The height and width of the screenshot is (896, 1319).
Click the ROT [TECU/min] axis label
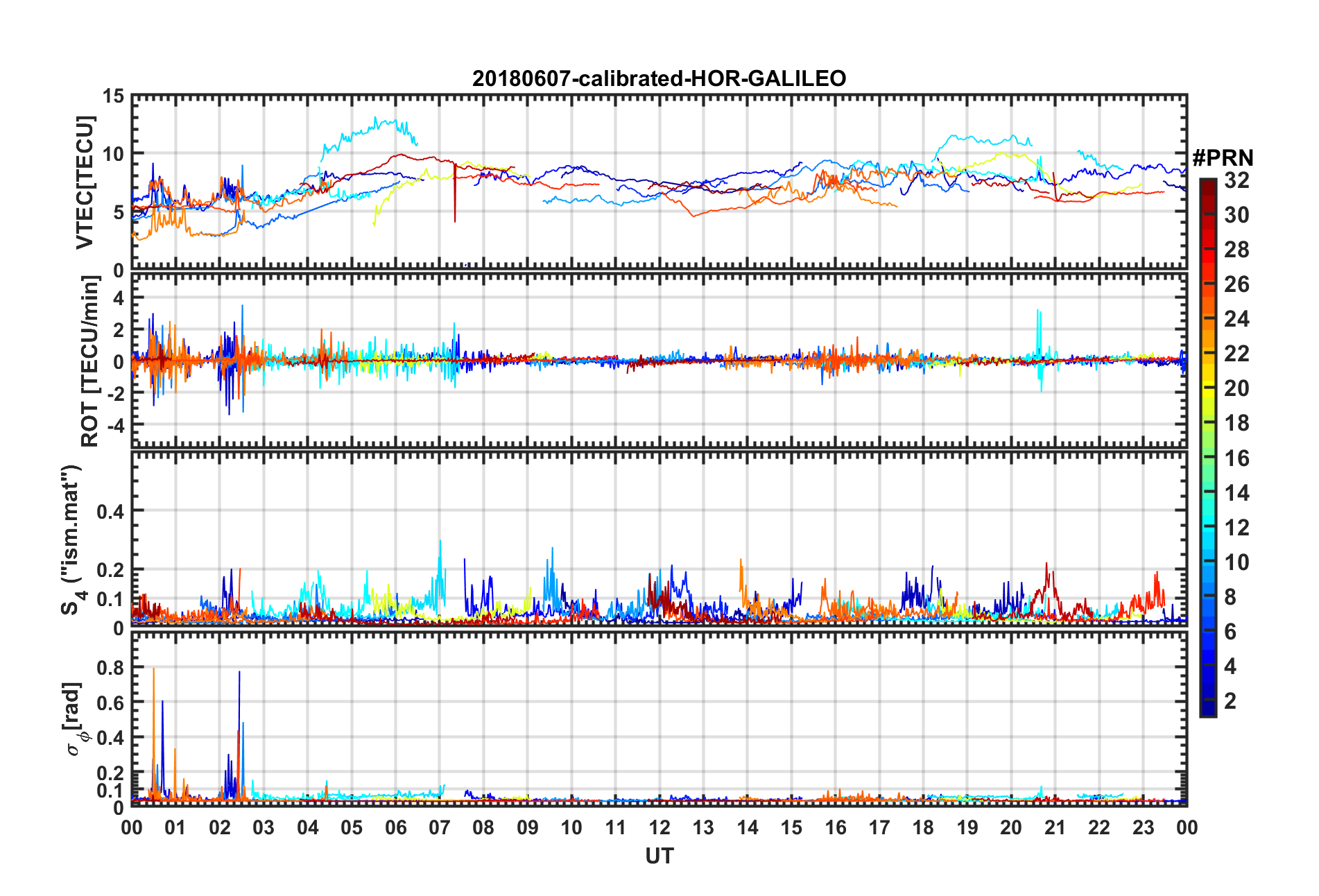point(89,361)
